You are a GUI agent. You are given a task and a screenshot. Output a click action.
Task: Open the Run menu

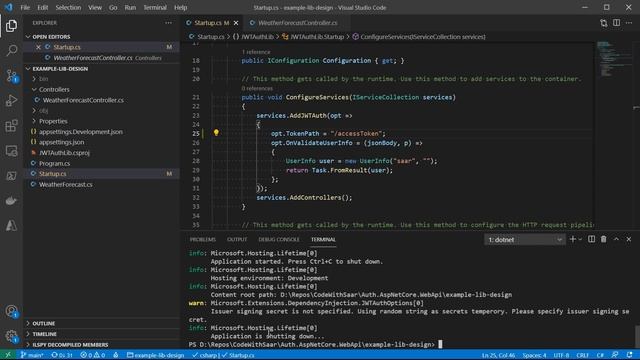point(130,7)
